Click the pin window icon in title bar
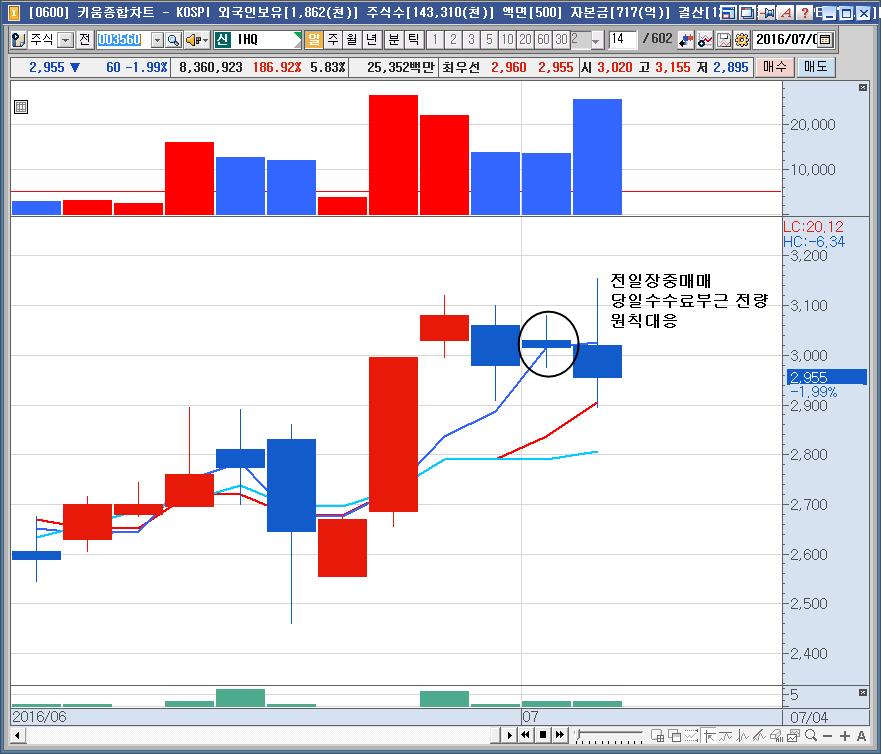This screenshot has height=754, width=881. [768, 12]
